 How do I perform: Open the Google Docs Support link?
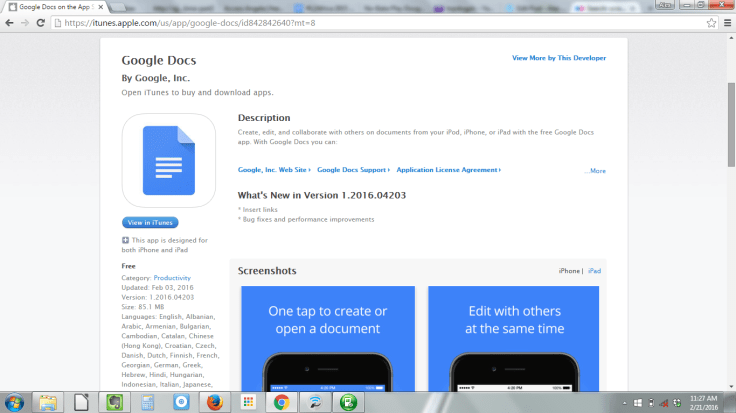coord(353,170)
